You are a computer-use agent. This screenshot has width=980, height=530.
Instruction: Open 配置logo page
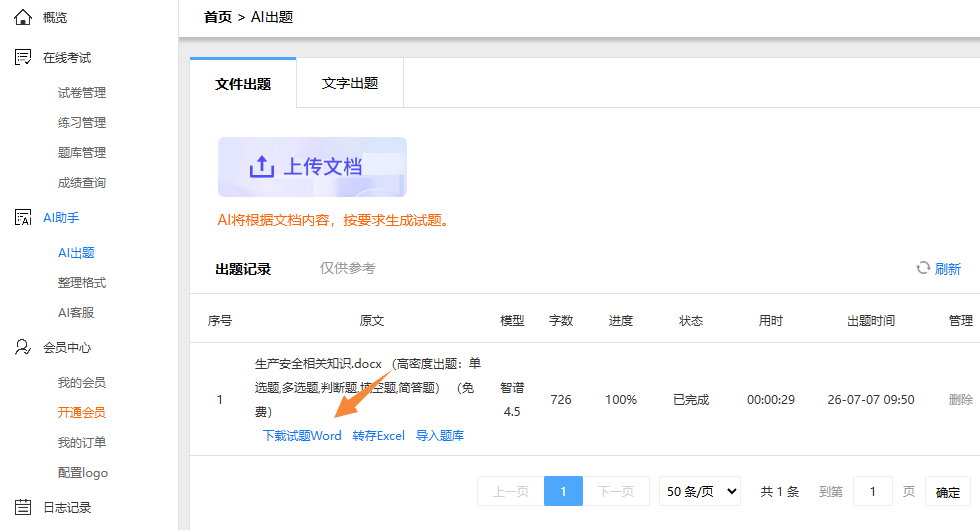(83, 472)
